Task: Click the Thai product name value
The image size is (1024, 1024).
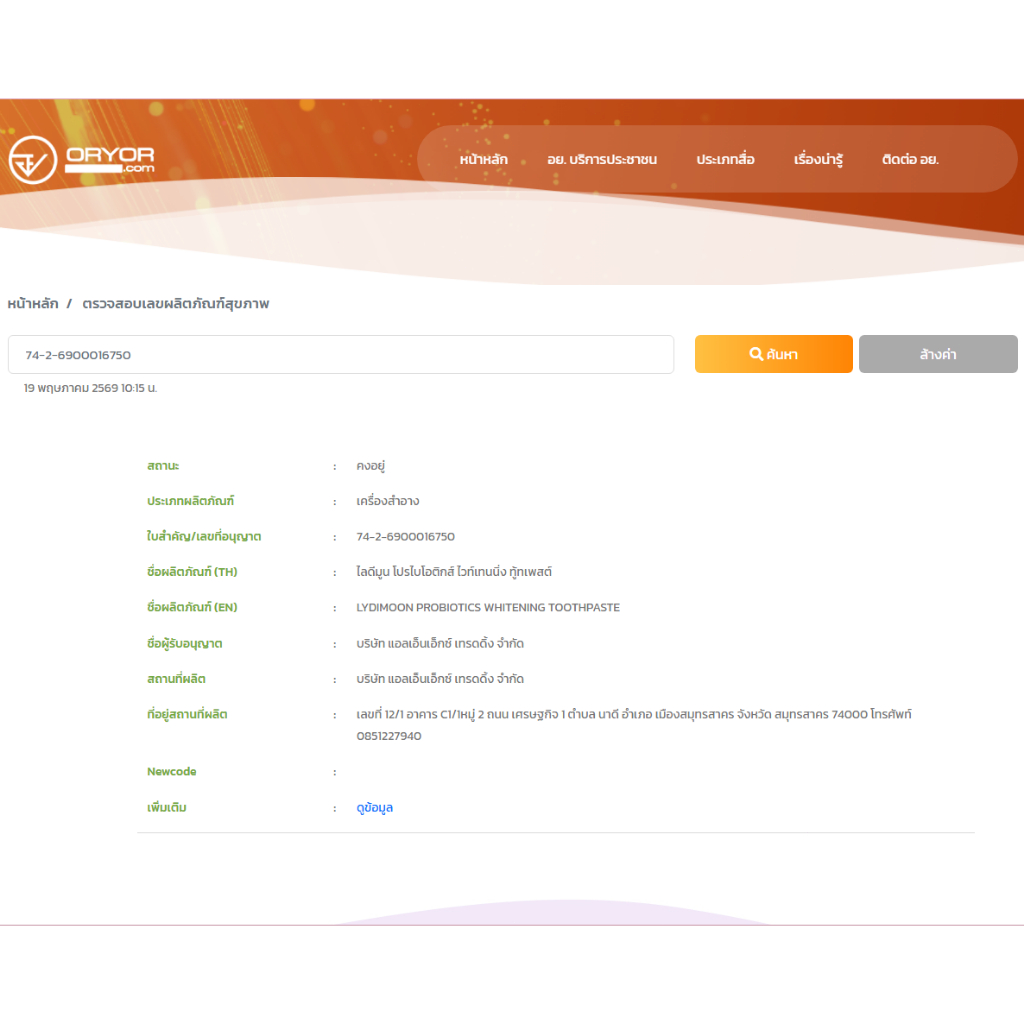Action: (x=454, y=572)
